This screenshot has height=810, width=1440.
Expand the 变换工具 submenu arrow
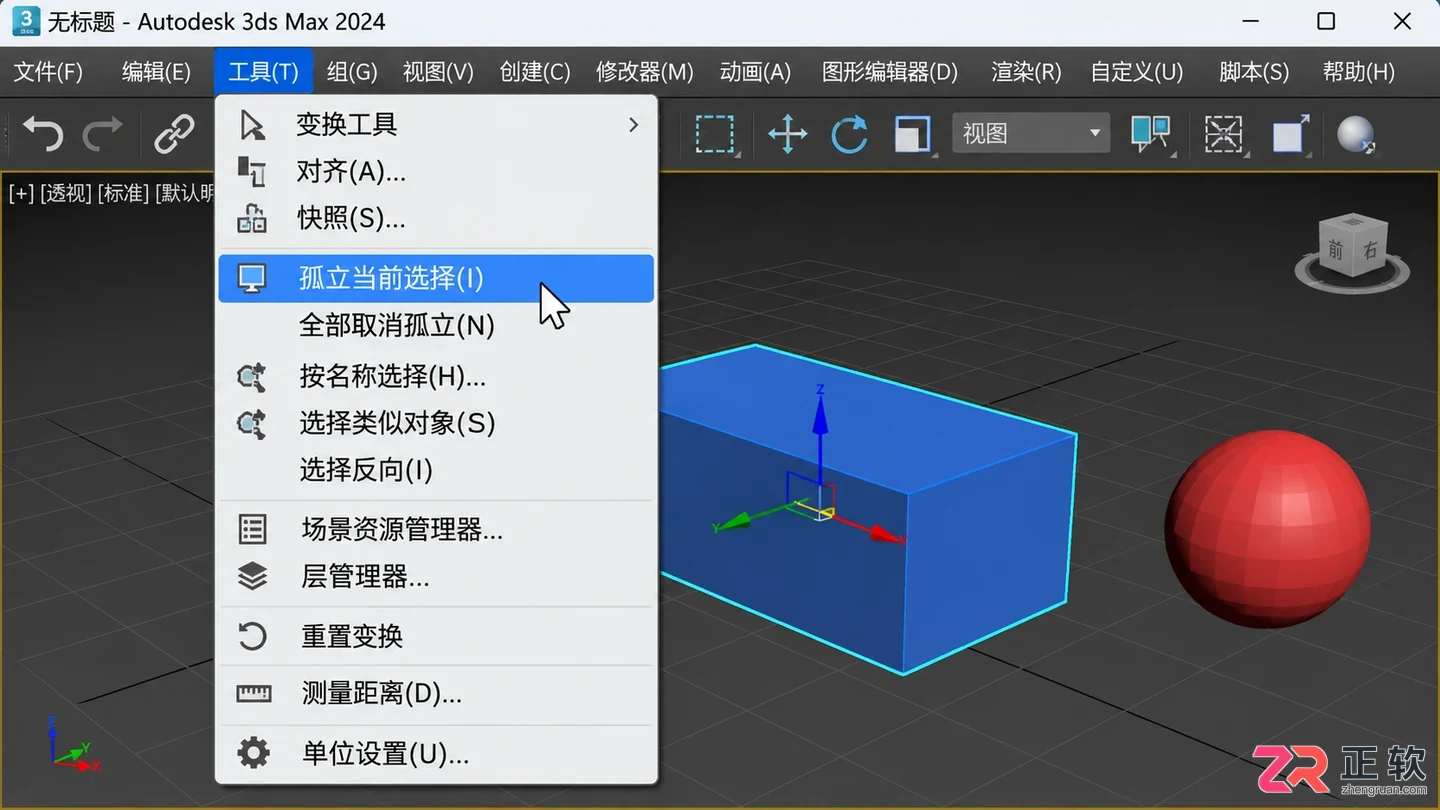[633, 125]
